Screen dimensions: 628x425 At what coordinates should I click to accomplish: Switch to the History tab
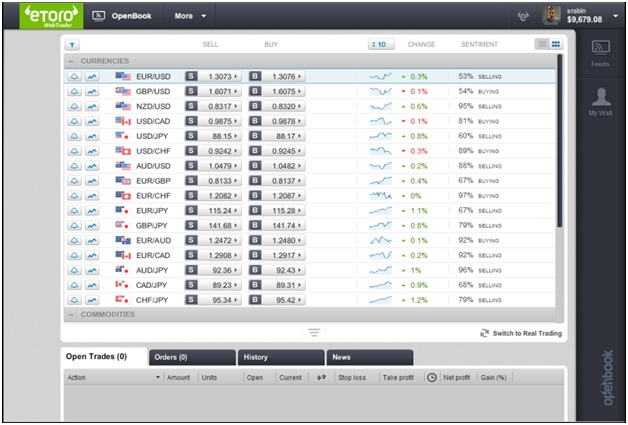281,357
